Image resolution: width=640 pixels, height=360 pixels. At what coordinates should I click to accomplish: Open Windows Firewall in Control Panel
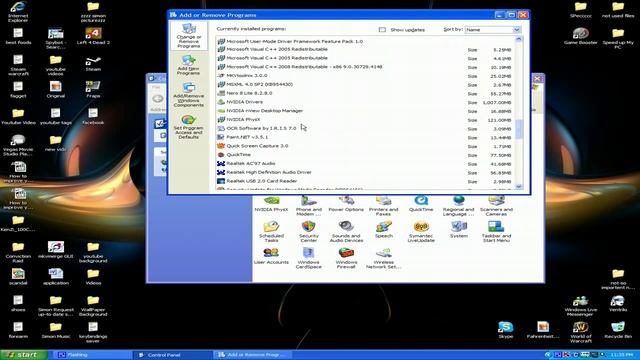(346, 258)
